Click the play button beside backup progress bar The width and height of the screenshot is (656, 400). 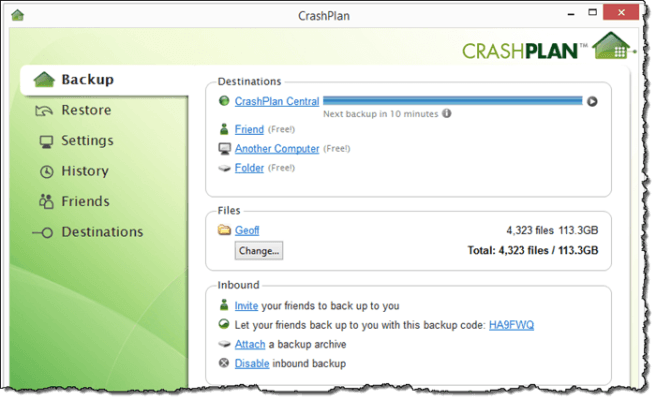pos(592,101)
